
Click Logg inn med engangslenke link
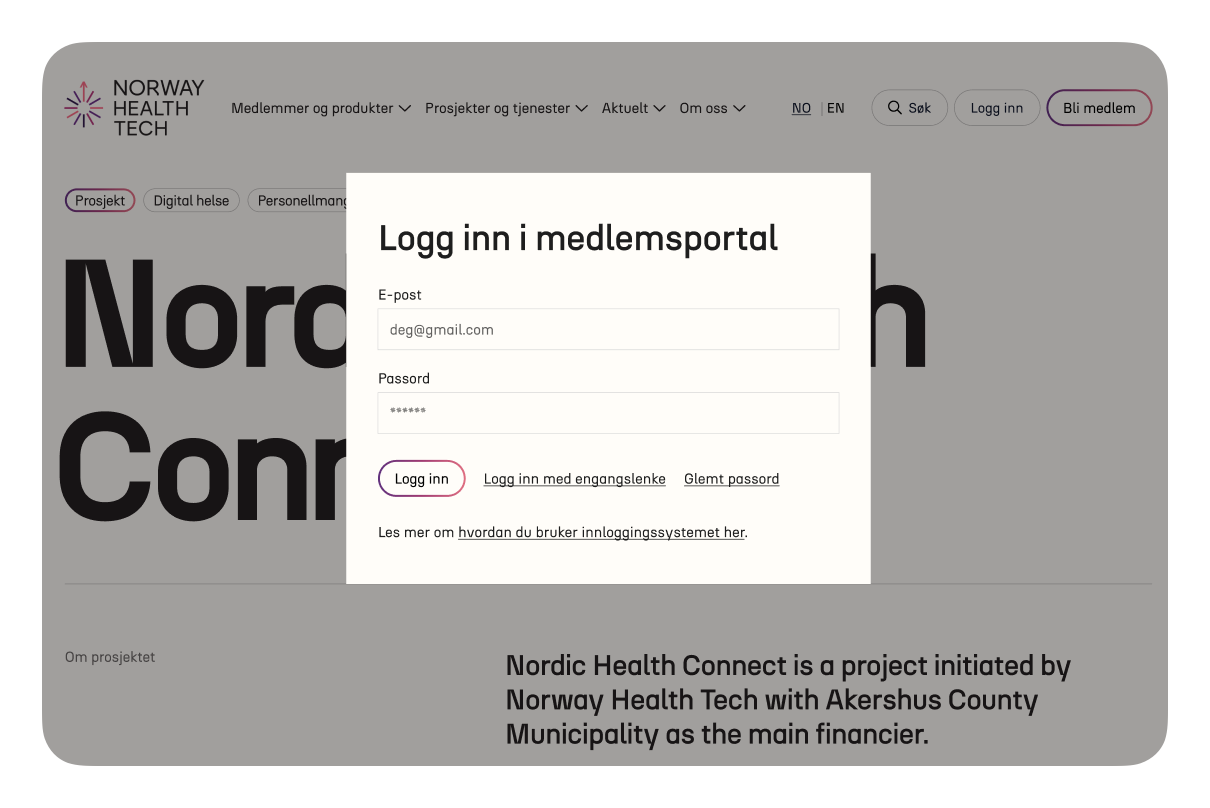tap(574, 479)
